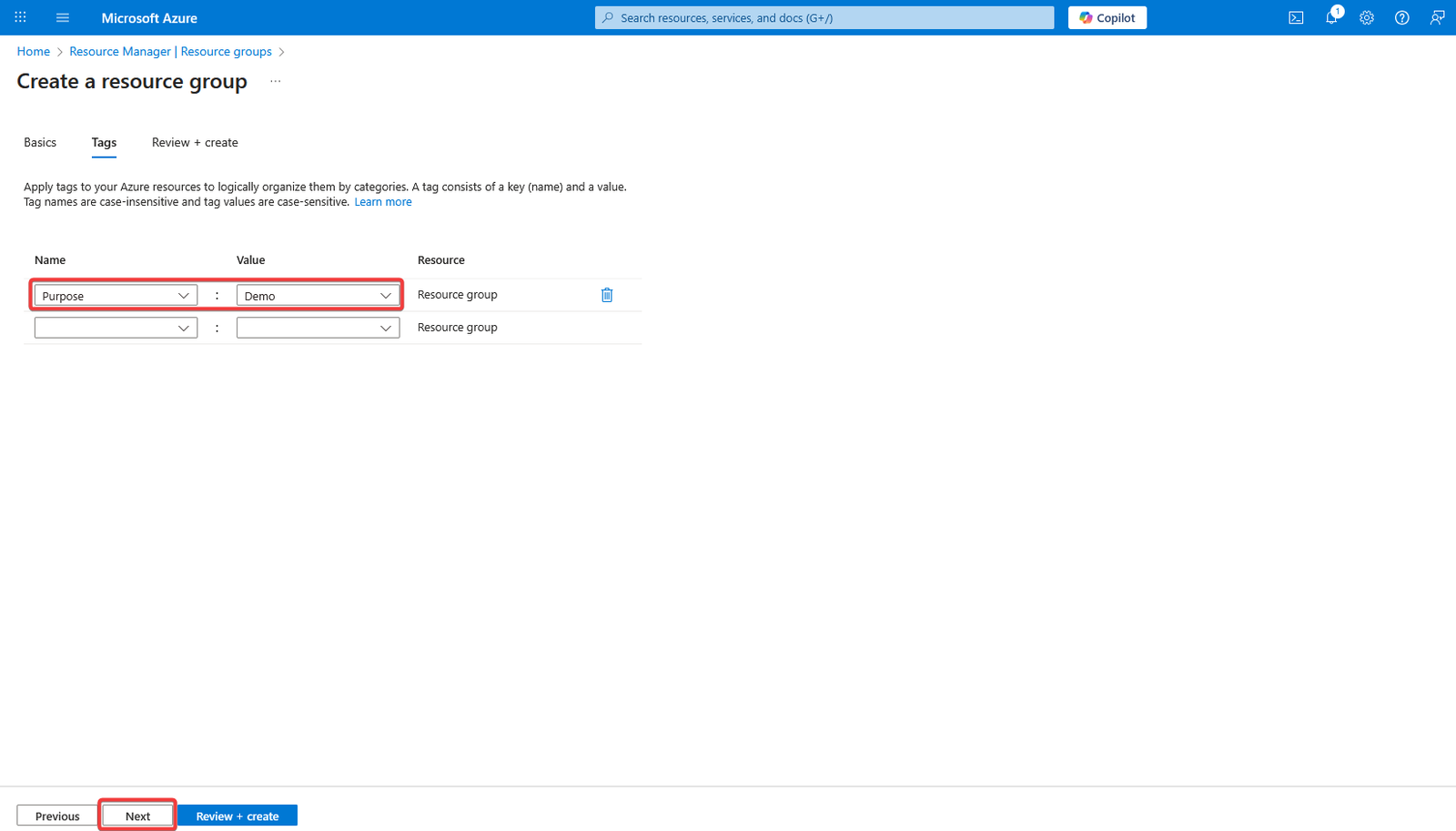Open portal settings gear icon

pos(1367,17)
